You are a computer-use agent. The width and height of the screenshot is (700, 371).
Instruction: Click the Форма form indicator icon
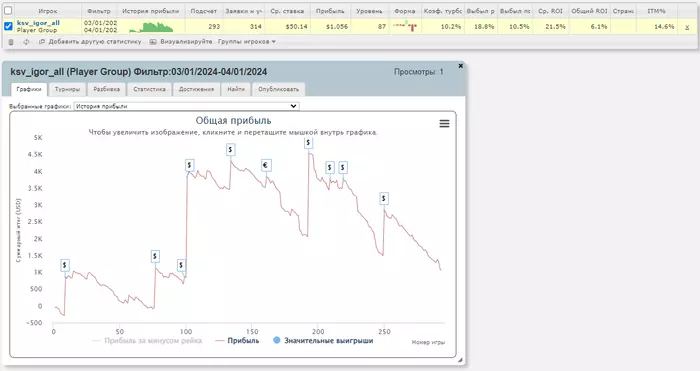405,26
